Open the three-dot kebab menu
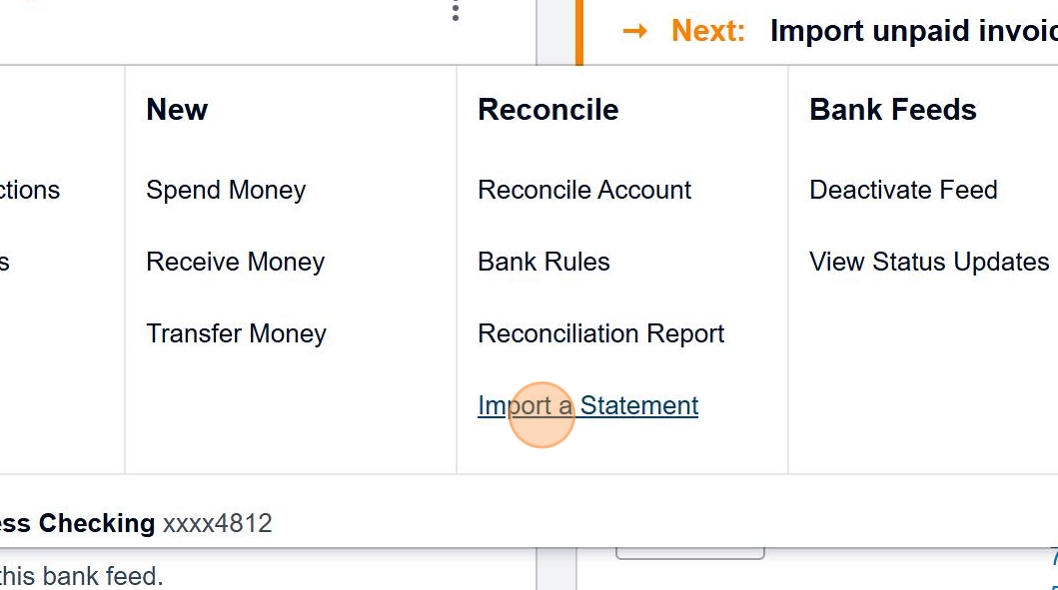The height and width of the screenshot is (590, 1058). pos(455,12)
